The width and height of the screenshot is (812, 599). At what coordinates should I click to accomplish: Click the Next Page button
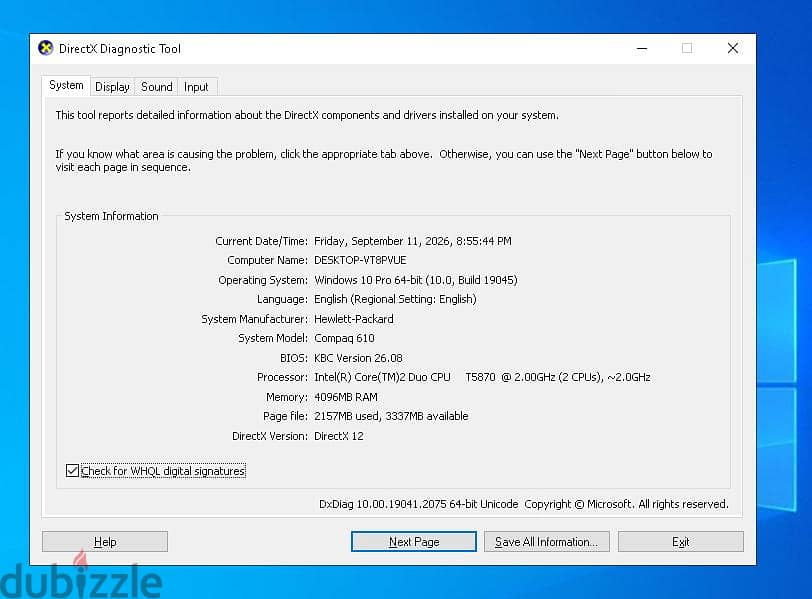click(x=414, y=542)
